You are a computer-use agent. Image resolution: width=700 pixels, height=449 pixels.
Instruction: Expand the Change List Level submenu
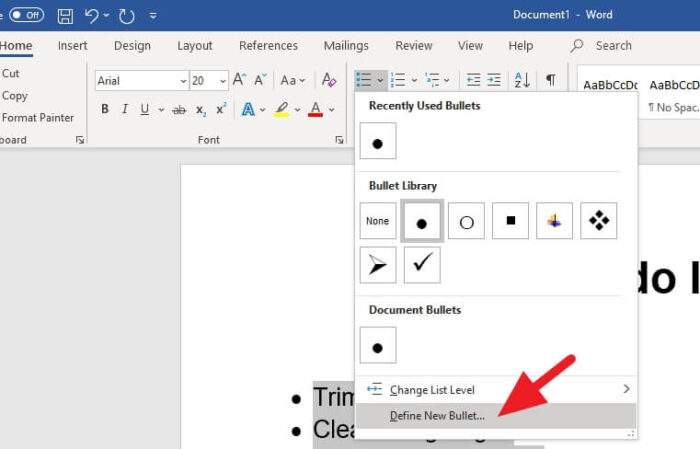[x=496, y=390]
